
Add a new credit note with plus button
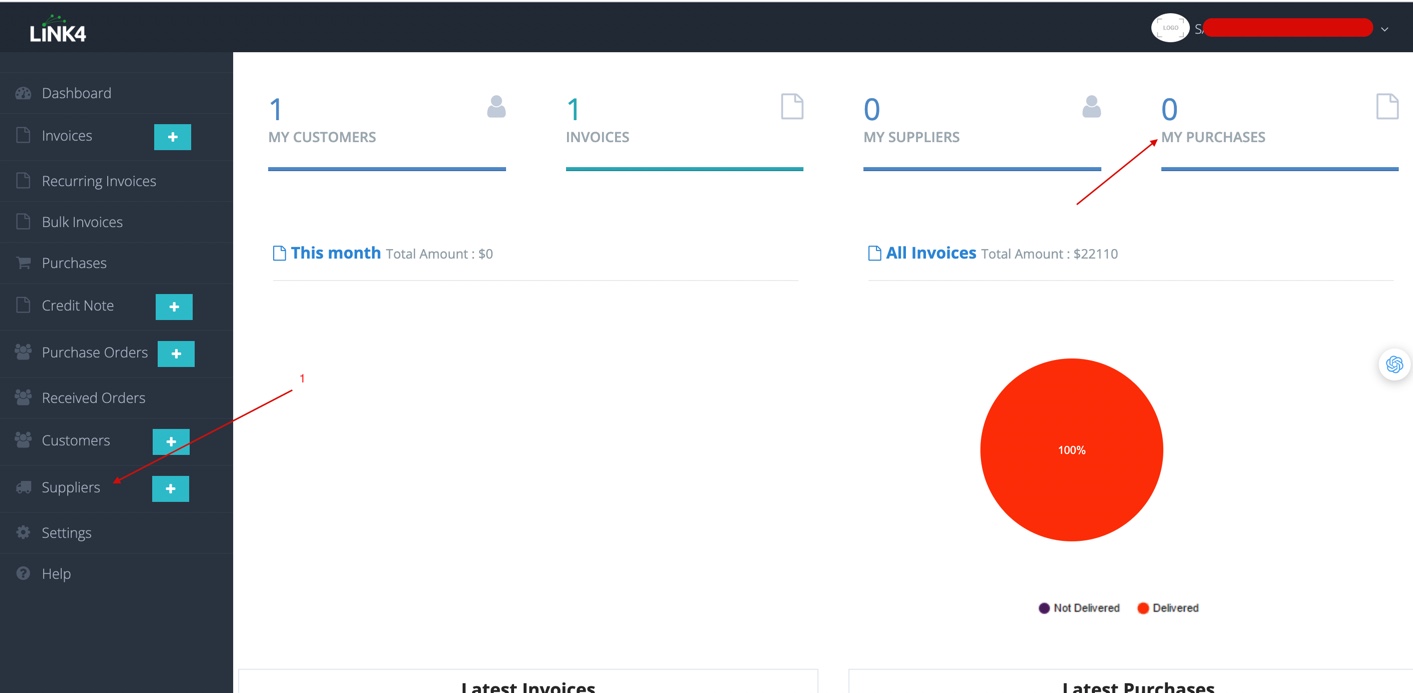(174, 307)
